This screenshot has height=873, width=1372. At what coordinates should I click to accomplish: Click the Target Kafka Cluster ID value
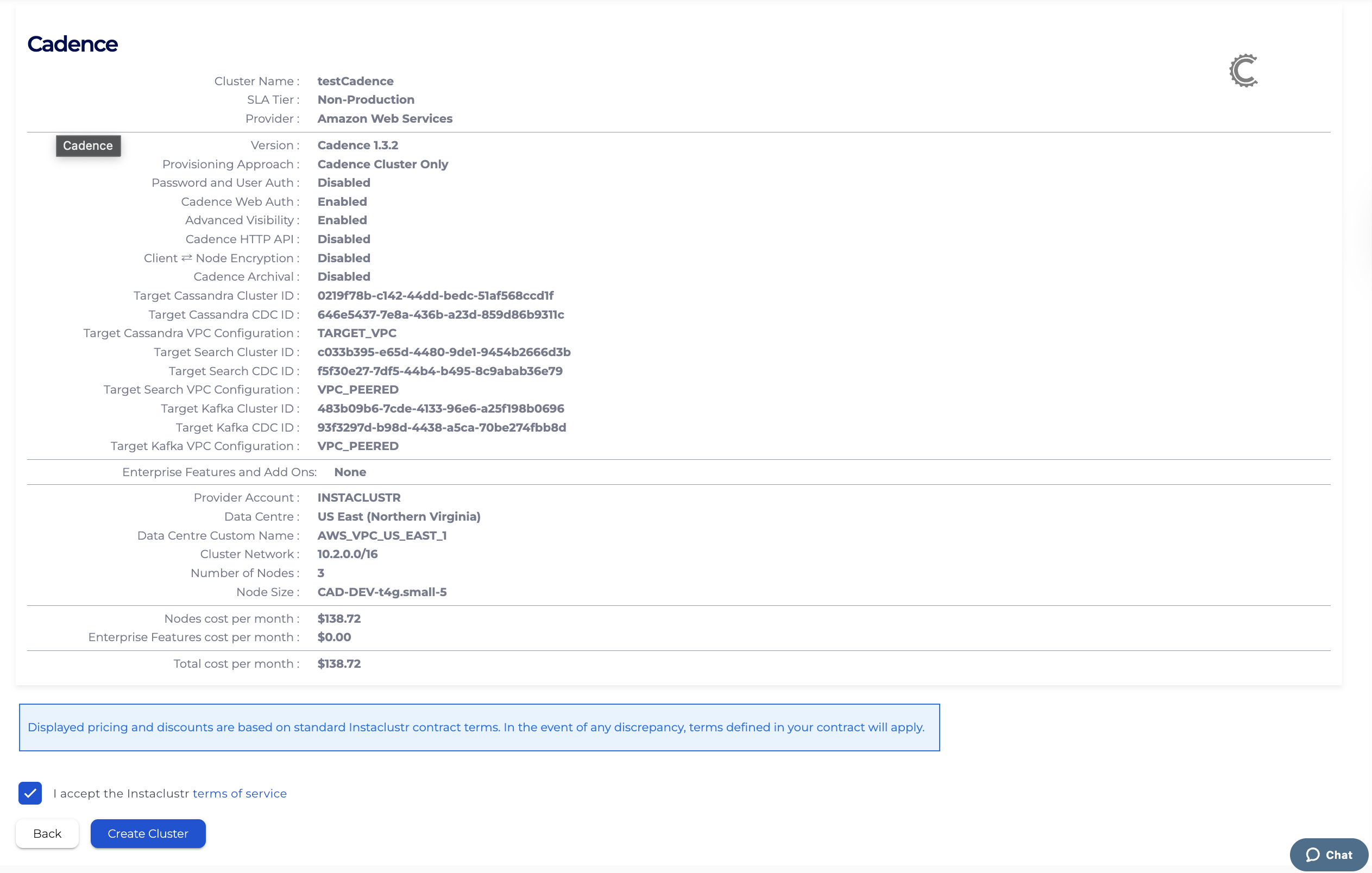coord(440,408)
